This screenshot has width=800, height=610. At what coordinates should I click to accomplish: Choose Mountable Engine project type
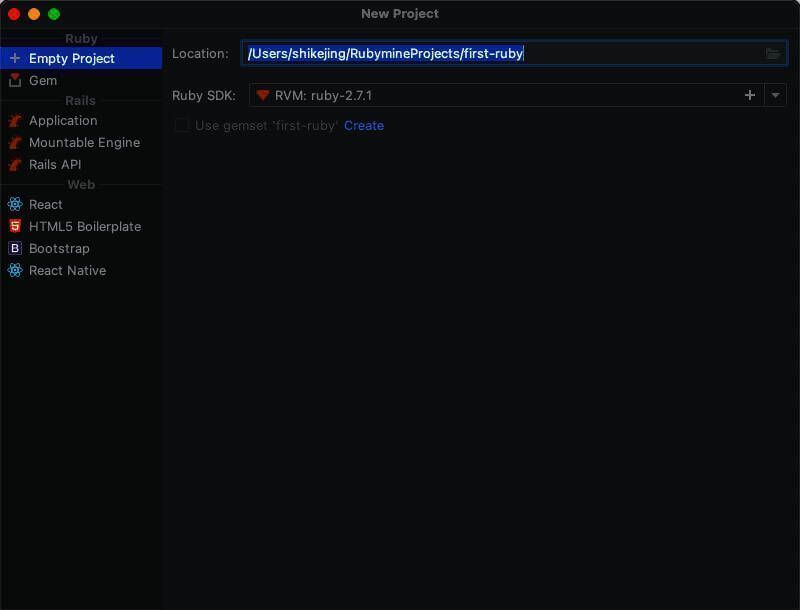pyautogui.click(x=84, y=142)
